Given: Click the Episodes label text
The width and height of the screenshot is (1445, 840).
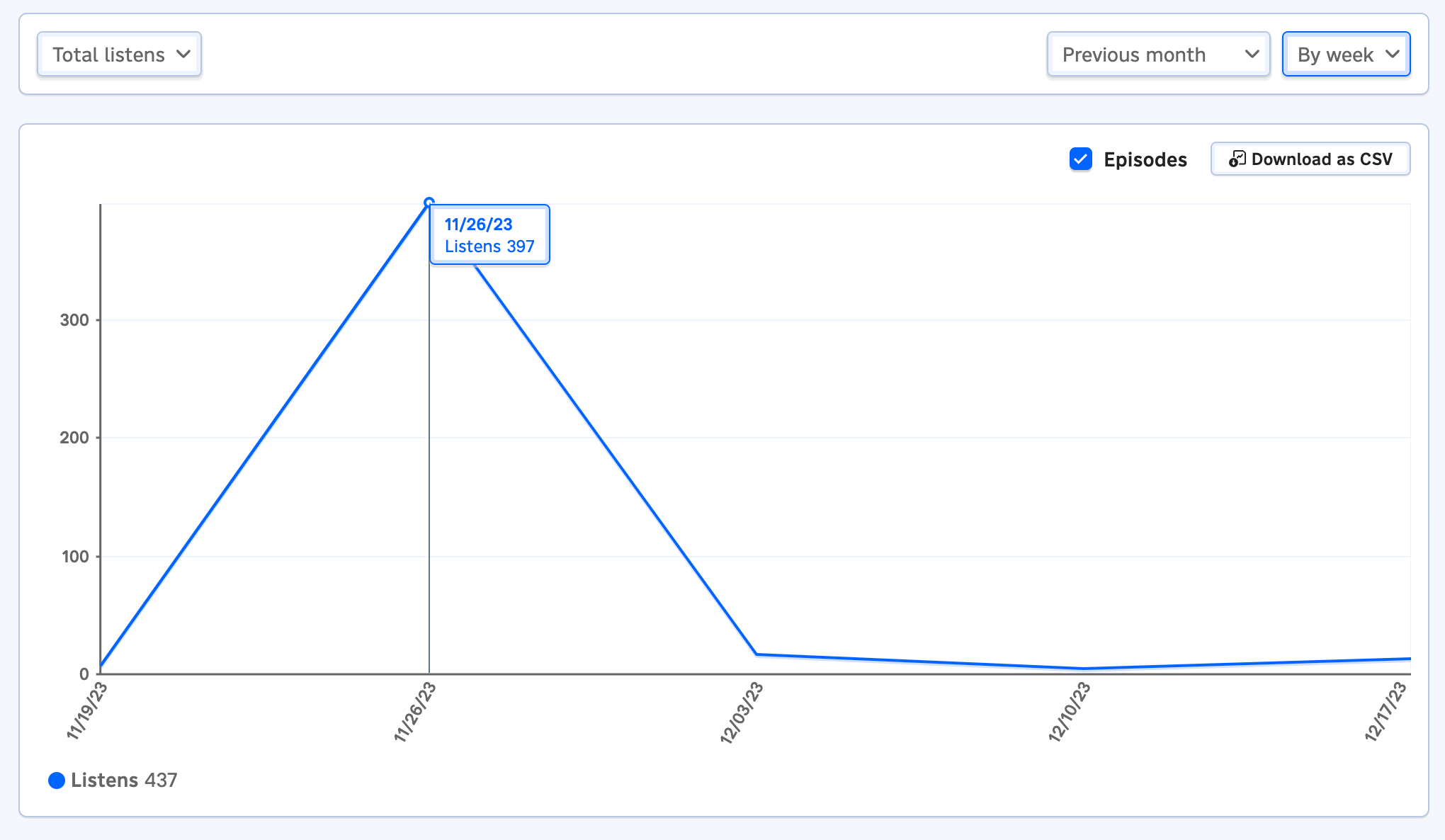Looking at the screenshot, I should pos(1145,159).
